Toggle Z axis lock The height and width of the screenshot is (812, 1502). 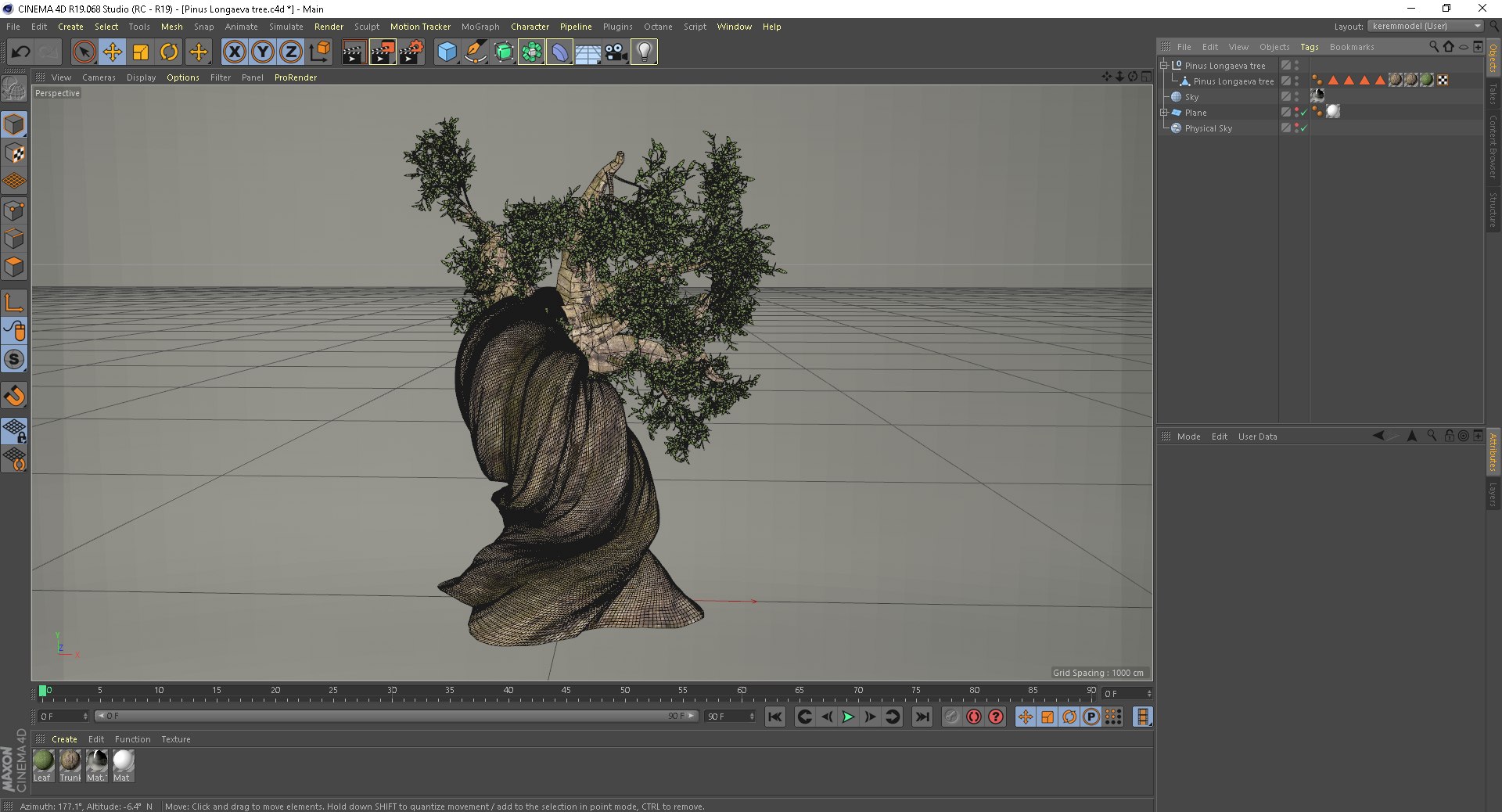[291, 52]
